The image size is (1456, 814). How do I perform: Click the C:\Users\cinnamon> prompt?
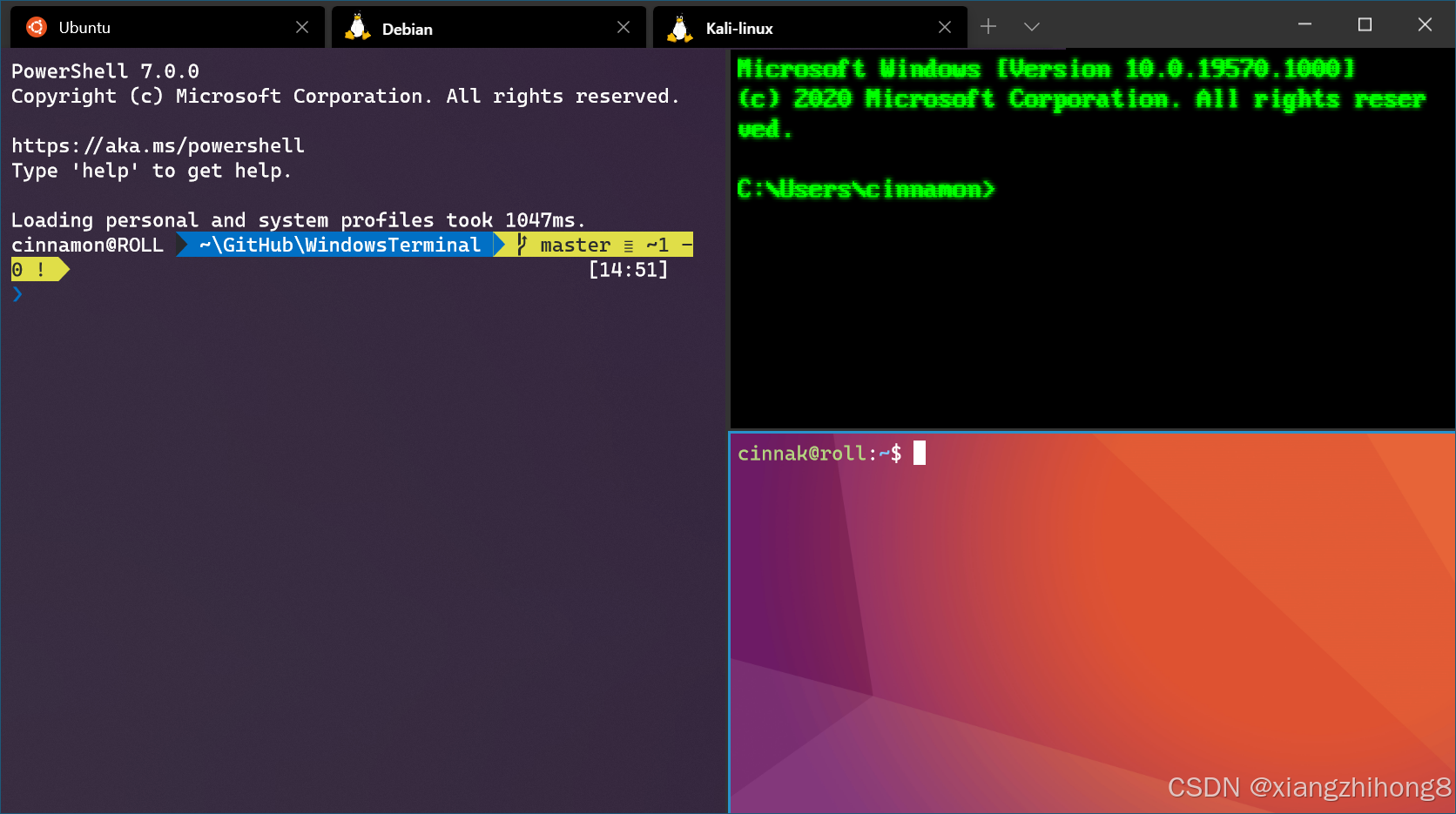[x=866, y=189]
